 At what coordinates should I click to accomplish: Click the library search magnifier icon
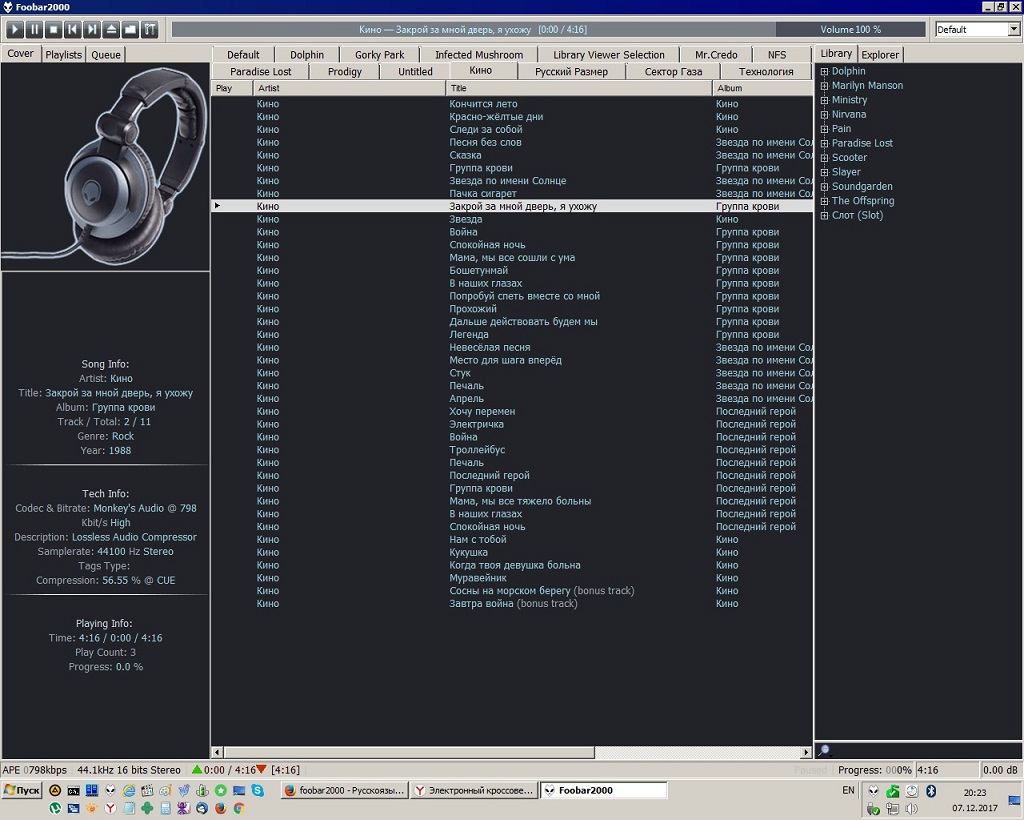[824, 751]
